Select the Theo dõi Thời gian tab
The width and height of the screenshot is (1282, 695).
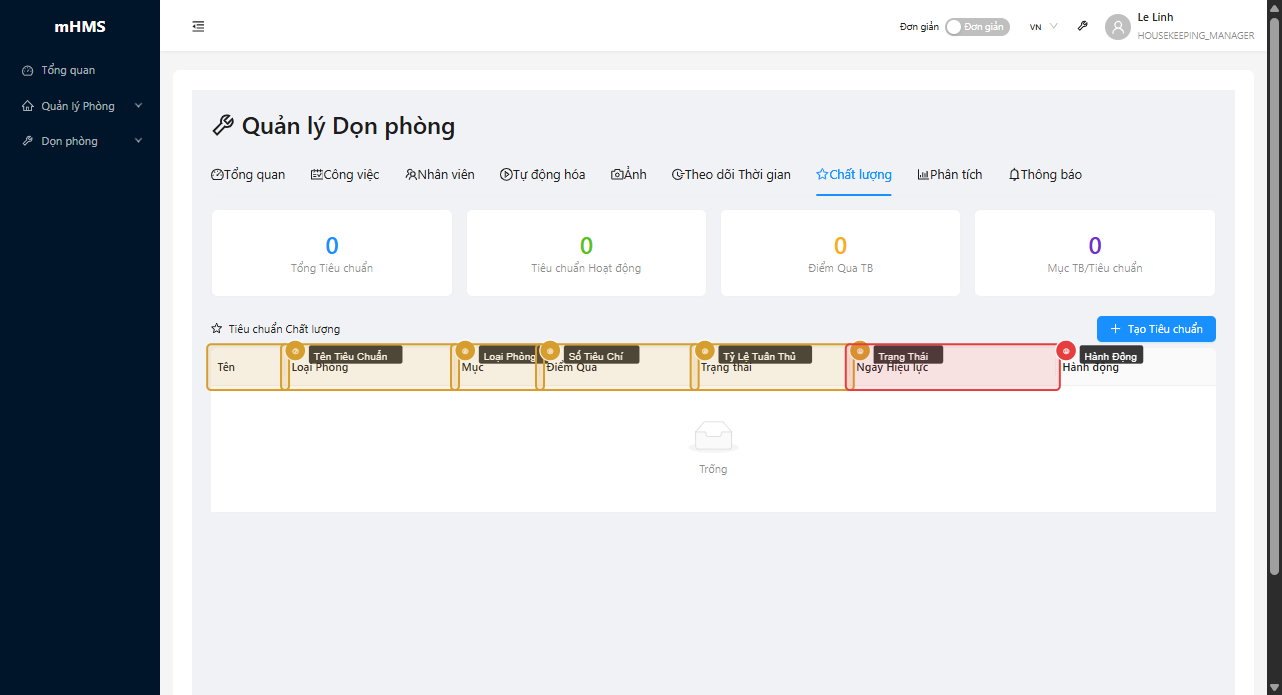click(x=731, y=175)
